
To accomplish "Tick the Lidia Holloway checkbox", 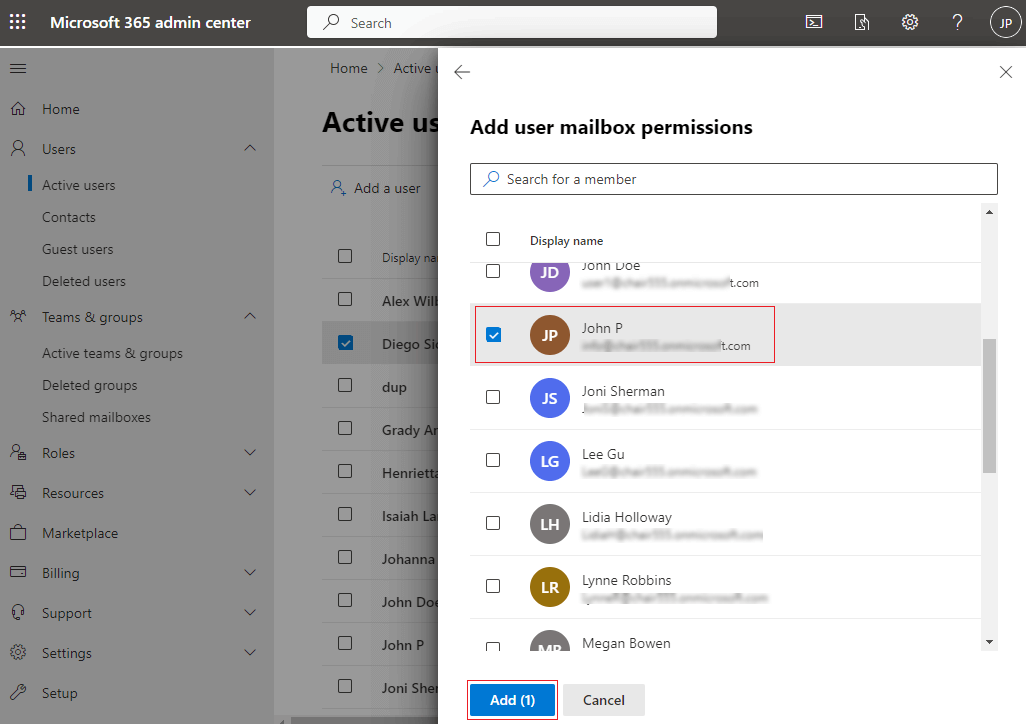I will point(493,523).
